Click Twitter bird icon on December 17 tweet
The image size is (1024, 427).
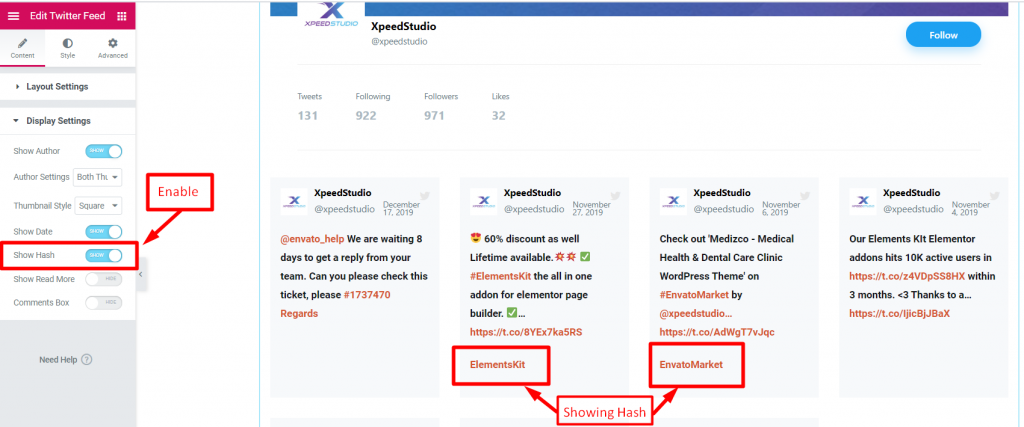[x=425, y=195]
